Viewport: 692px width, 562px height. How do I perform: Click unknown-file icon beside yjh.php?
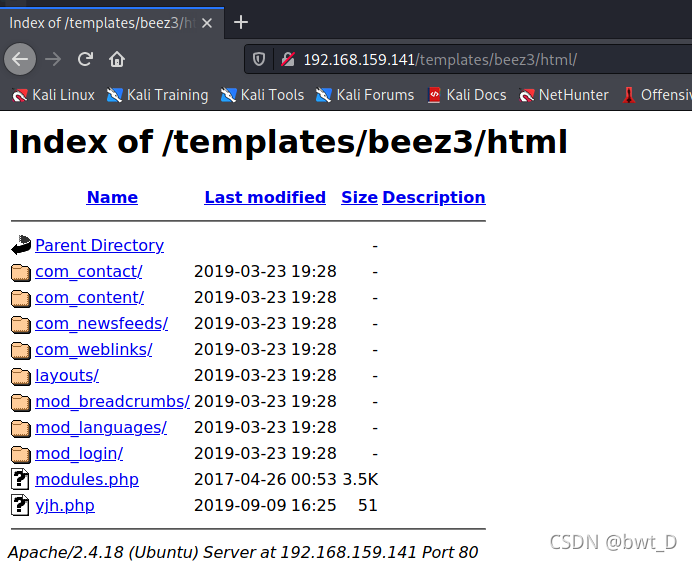coord(20,505)
